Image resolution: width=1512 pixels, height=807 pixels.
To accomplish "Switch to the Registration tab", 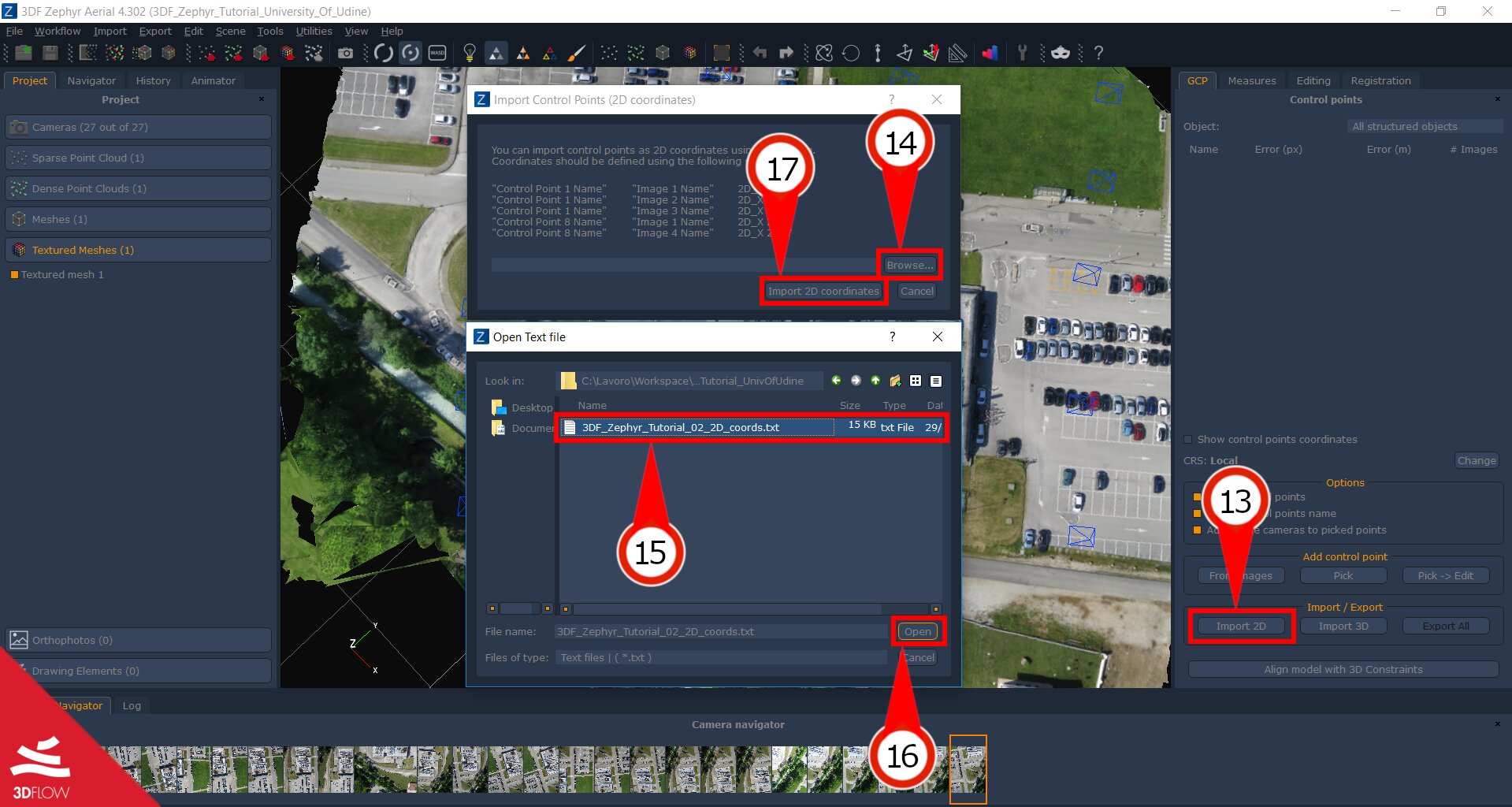I will point(1380,80).
